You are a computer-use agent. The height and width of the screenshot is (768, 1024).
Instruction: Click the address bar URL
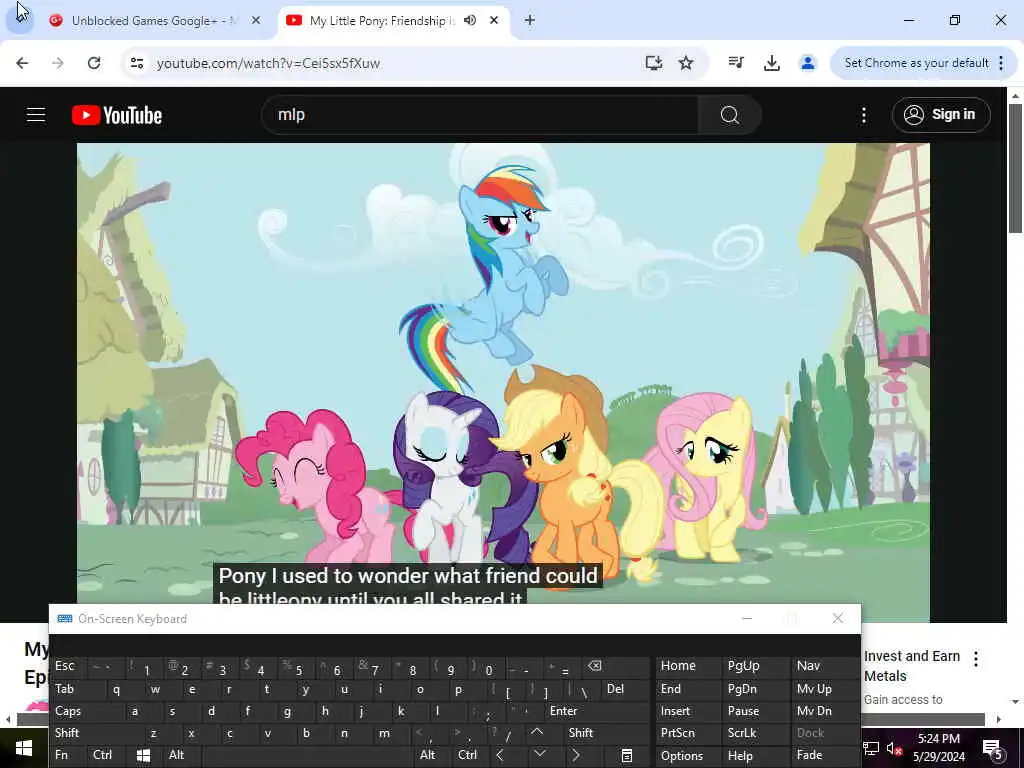coord(268,63)
